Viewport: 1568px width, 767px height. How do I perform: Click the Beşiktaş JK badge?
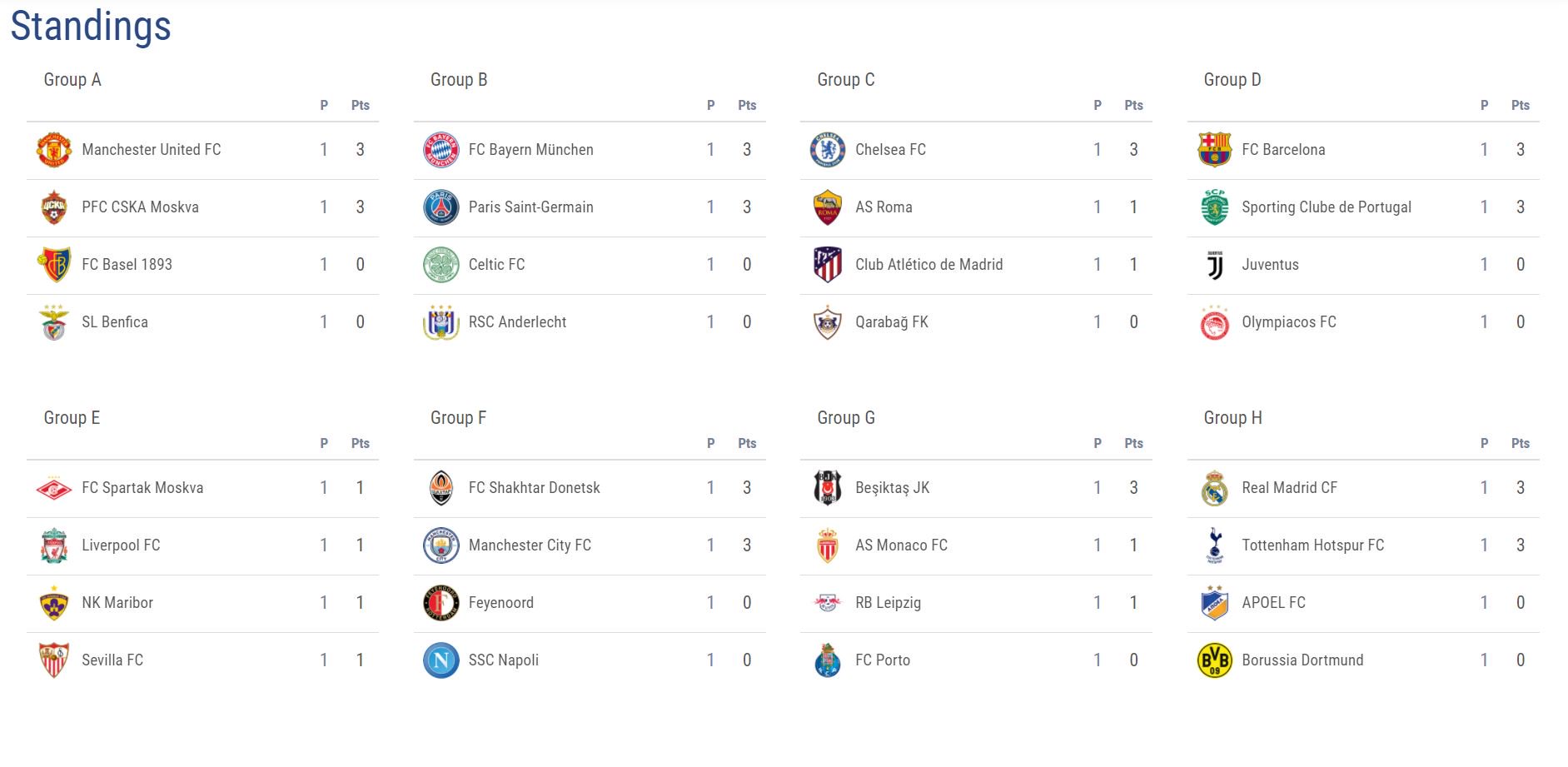point(827,488)
